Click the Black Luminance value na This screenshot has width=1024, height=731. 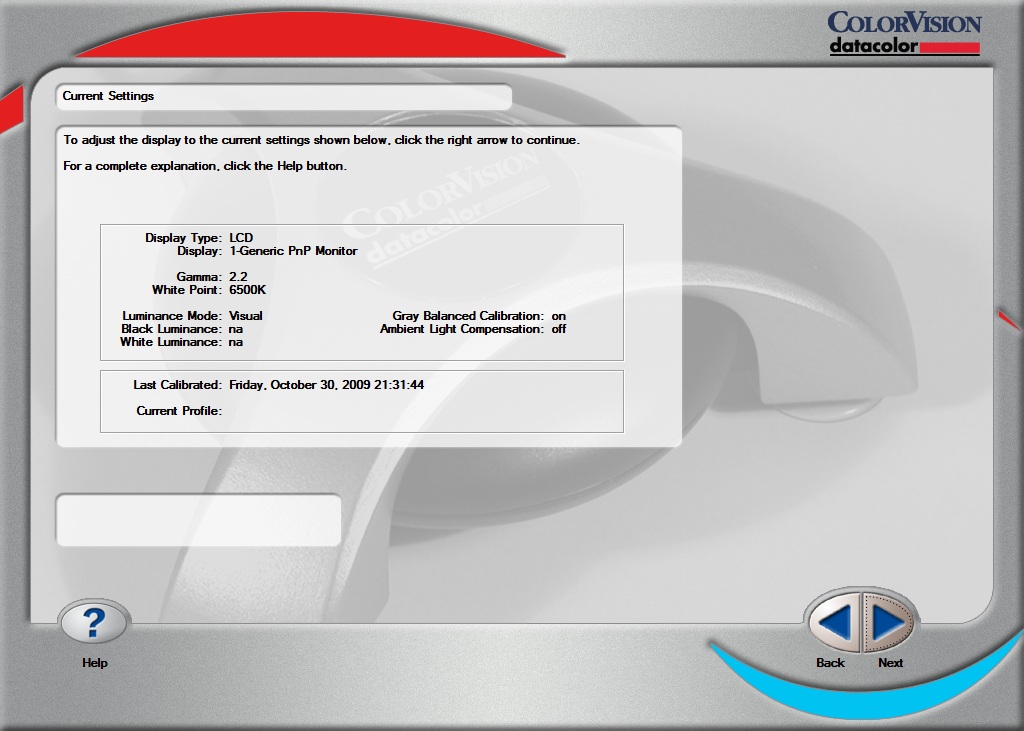click(236, 329)
